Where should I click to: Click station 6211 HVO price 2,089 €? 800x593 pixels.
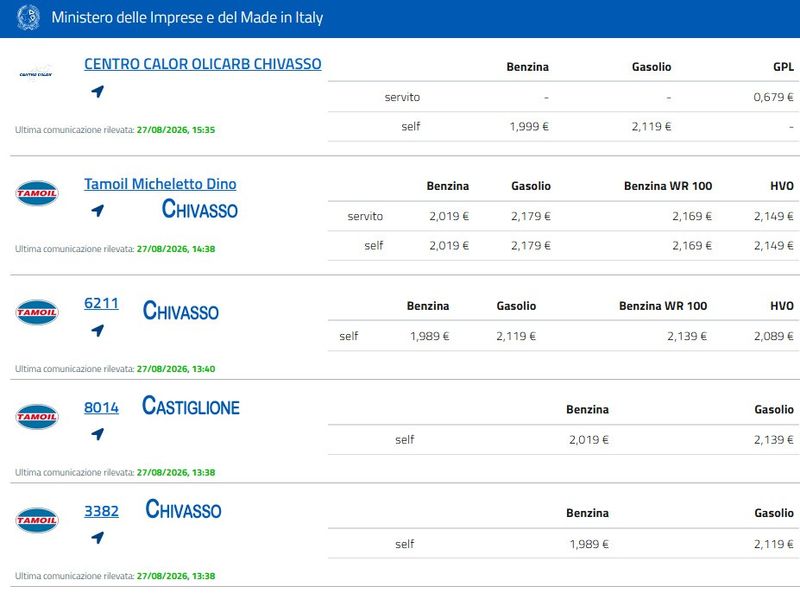pyautogui.click(x=773, y=336)
